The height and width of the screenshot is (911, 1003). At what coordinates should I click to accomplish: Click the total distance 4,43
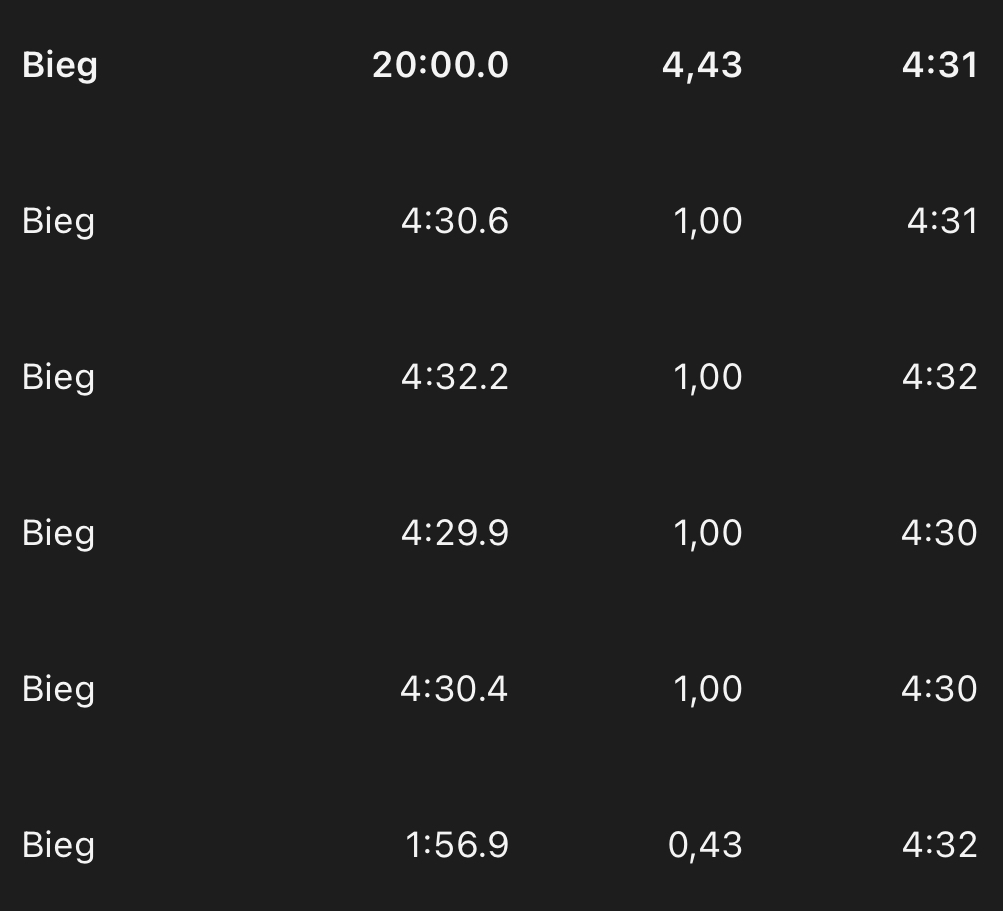(x=702, y=65)
